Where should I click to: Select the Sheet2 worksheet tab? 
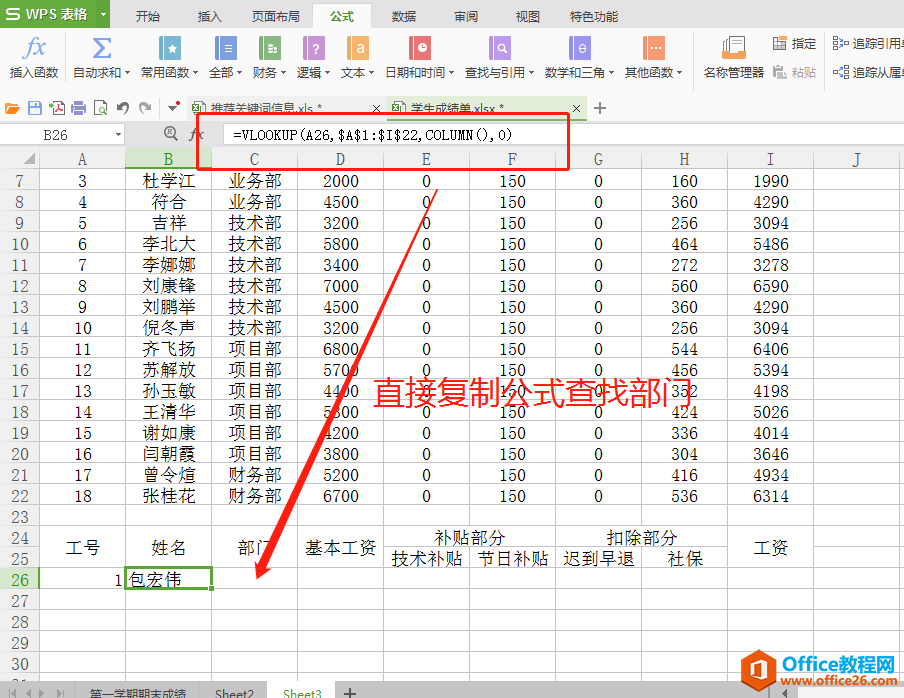coord(234,692)
